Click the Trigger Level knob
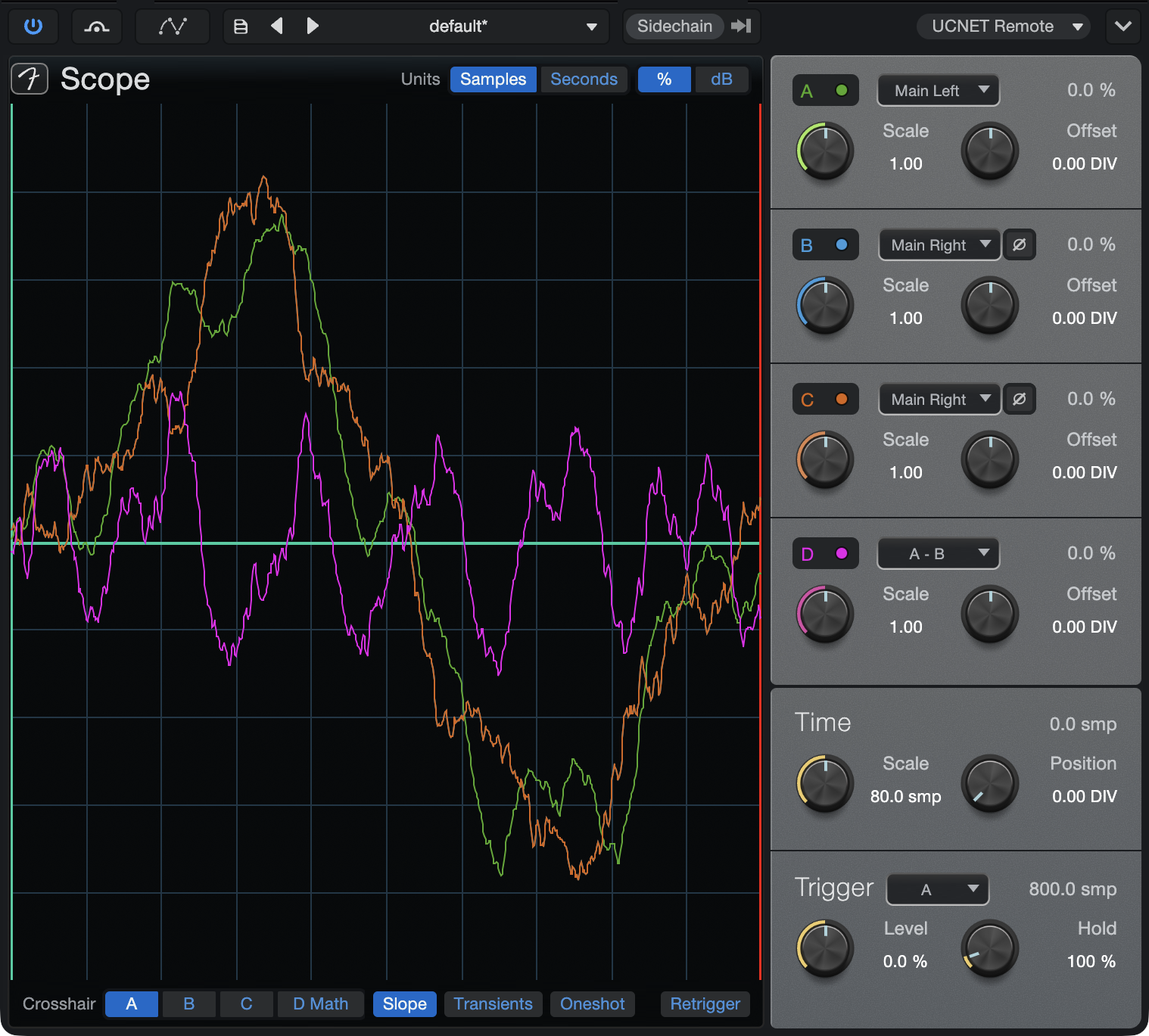This screenshot has width=1149, height=1036. coord(825,948)
